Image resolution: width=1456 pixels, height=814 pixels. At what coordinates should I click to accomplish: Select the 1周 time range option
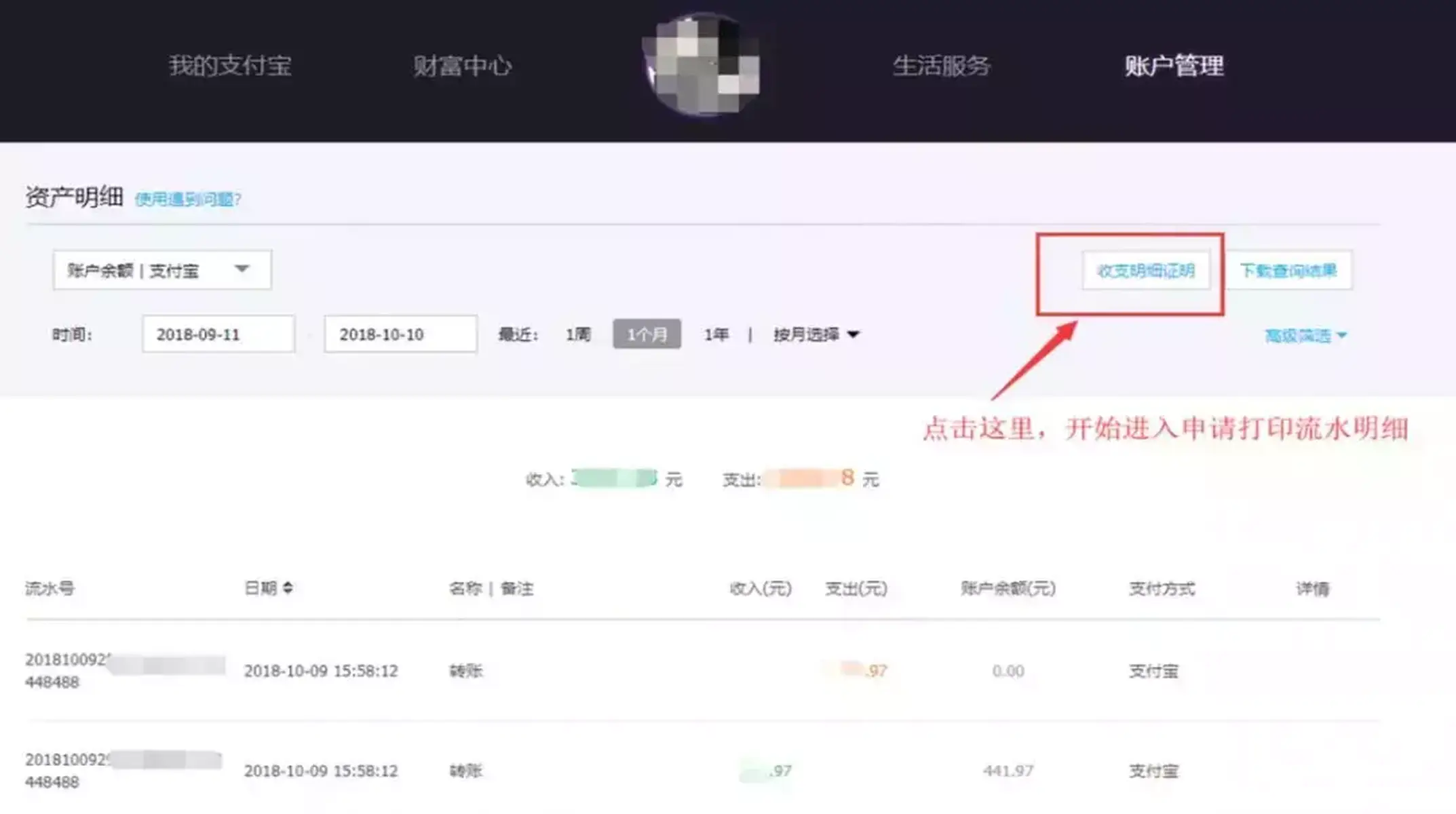(577, 334)
